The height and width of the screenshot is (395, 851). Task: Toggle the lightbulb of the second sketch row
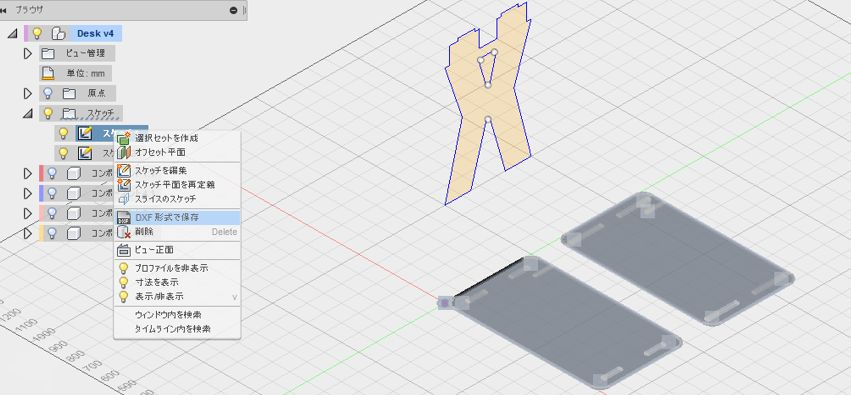(x=63, y=154)
